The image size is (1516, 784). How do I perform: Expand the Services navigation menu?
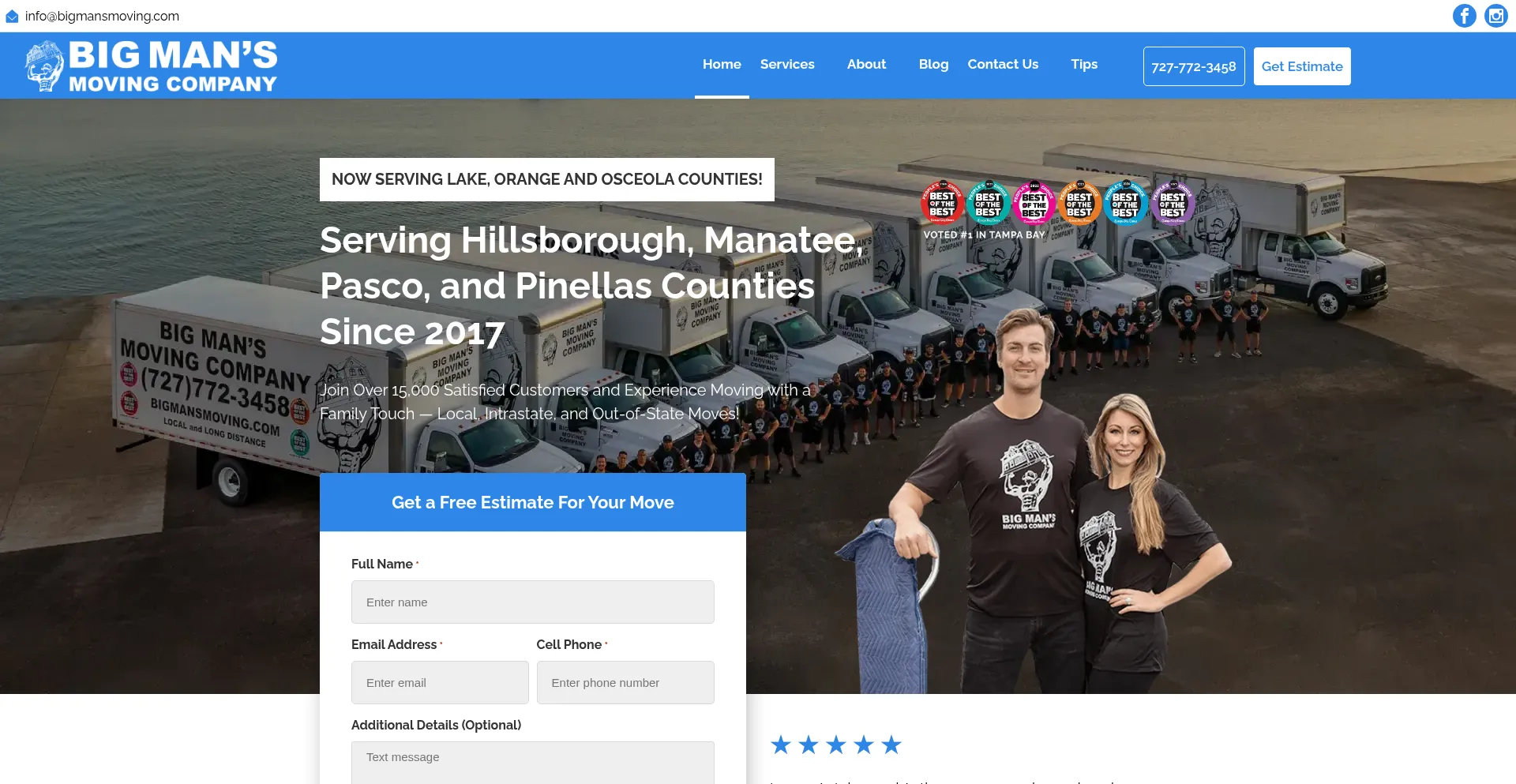(x=786, y=65)
